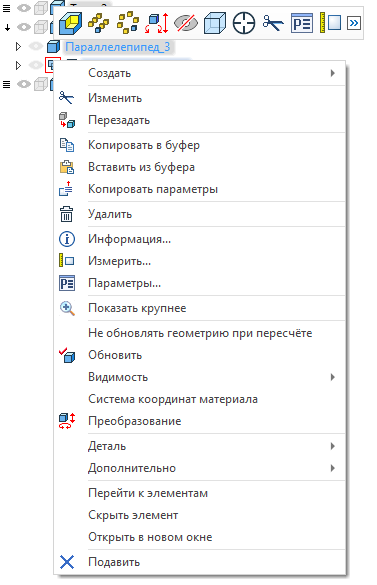377x585 pixels.
Task: Toggle the faded eye beside red-outlined icon
Action: pos(36,65)
